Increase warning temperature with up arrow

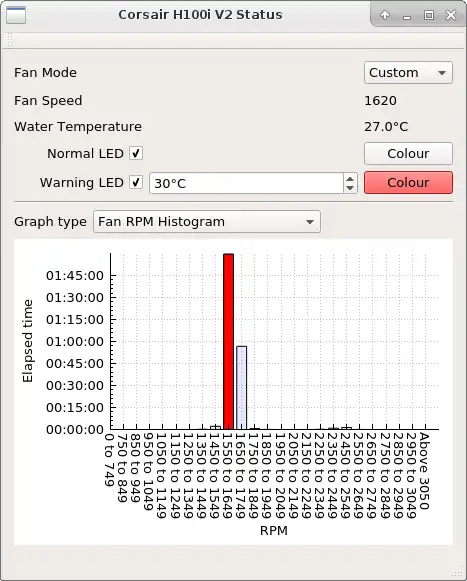pos(350,179)
